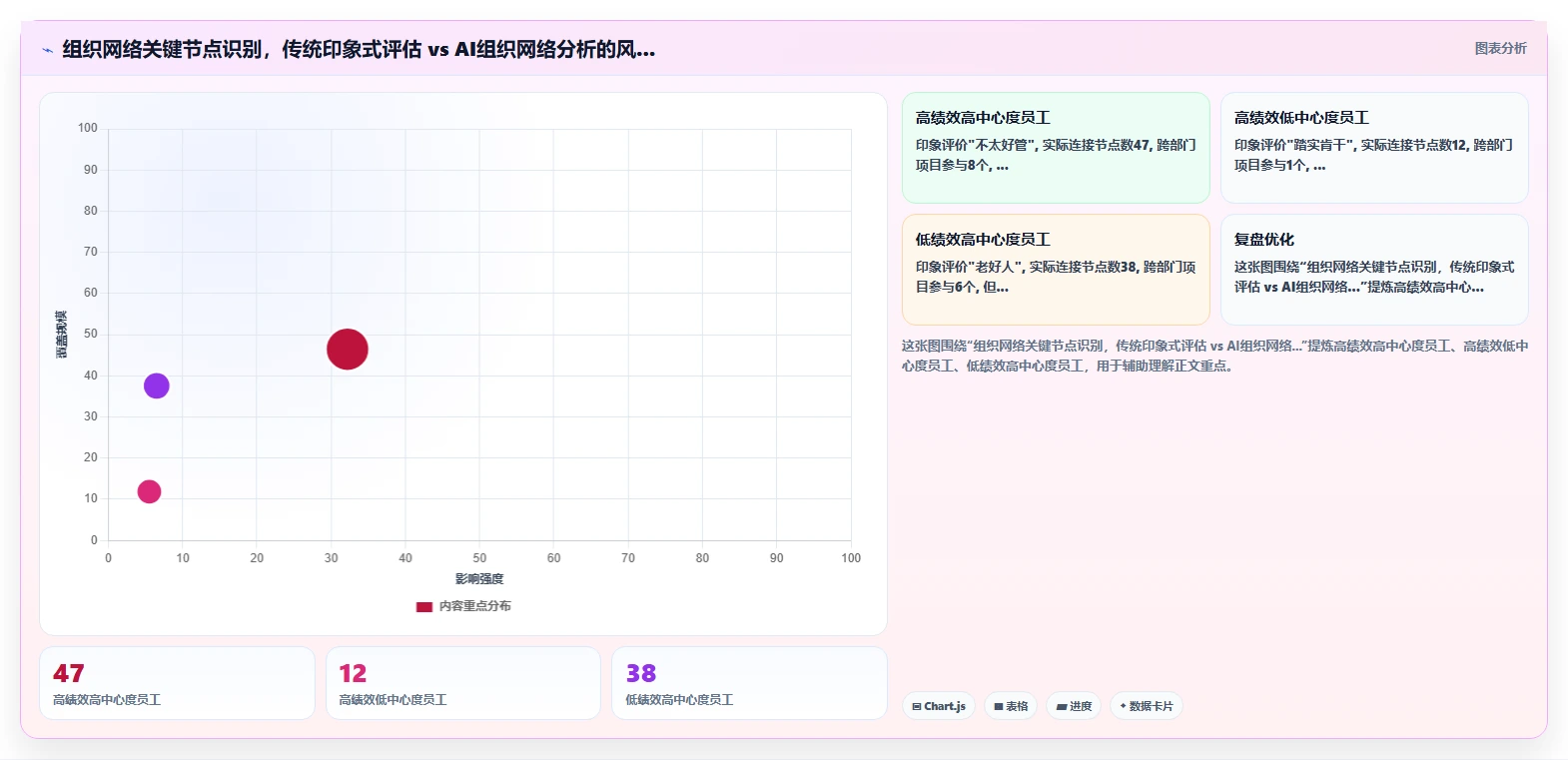1568x760 pixels.
Task: Click the chart title heading text
Action: tap(359, 49)
